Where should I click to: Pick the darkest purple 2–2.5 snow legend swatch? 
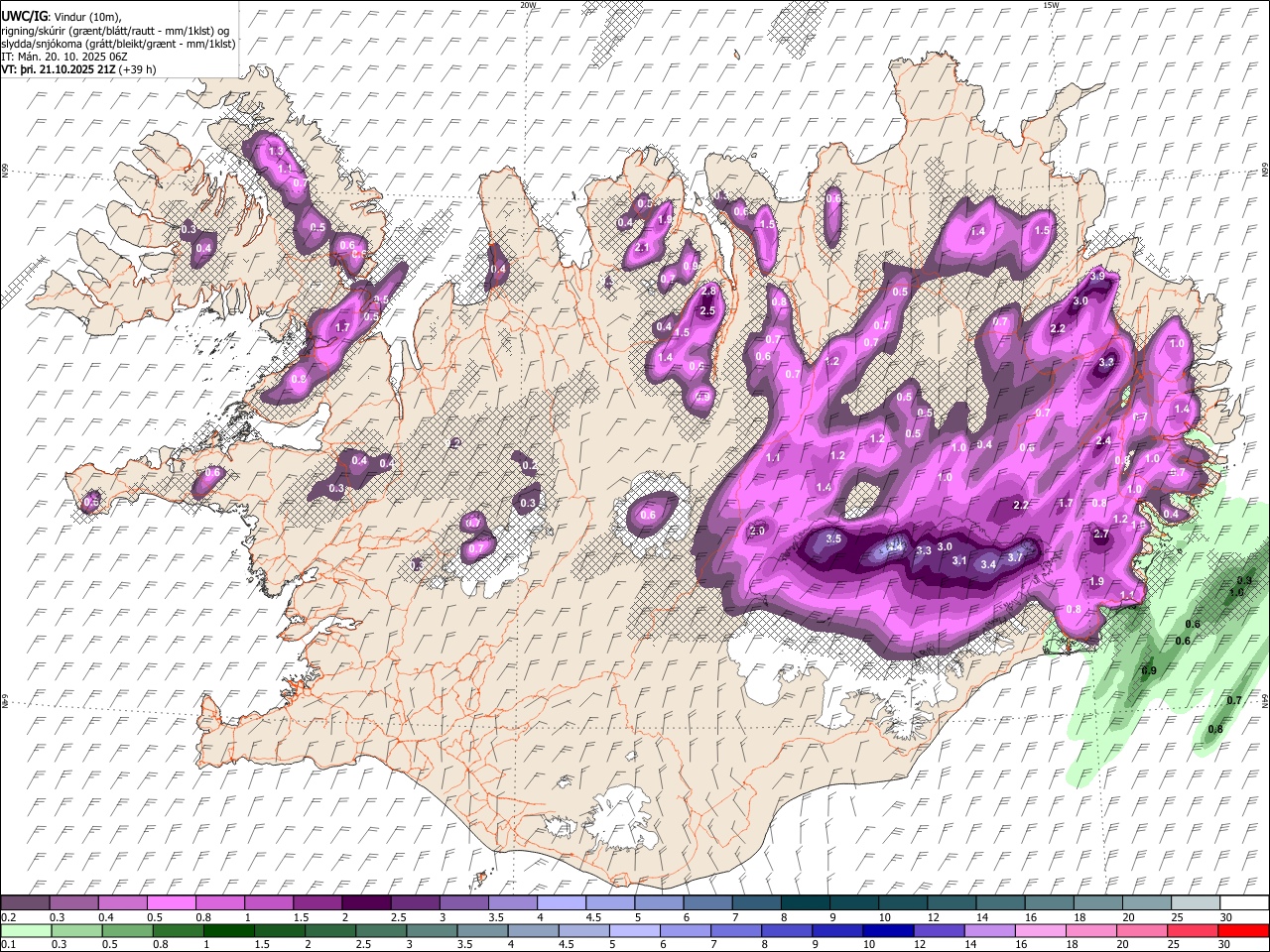(366, 902)
